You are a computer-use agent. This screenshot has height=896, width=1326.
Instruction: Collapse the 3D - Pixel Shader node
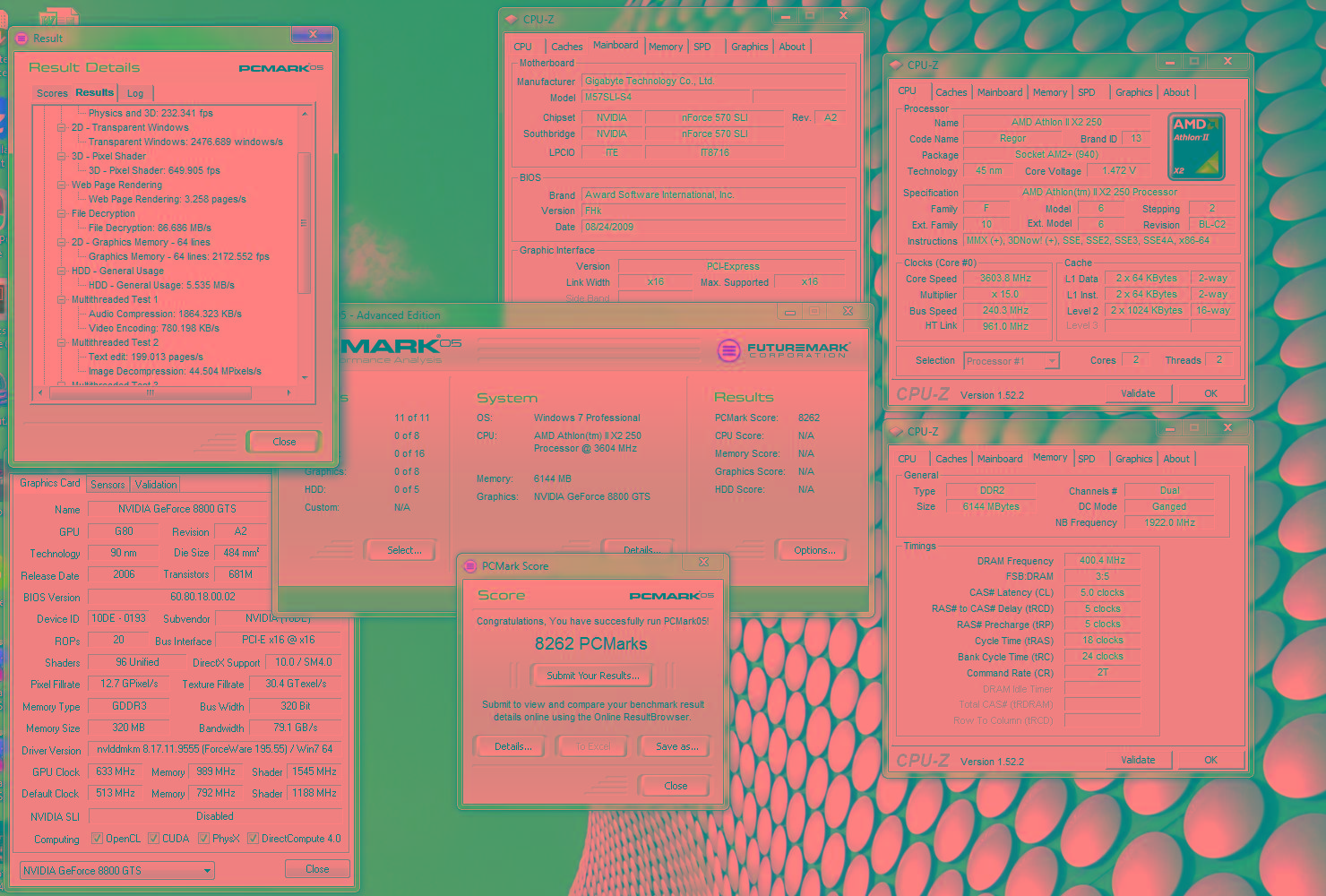coord(62,156)
